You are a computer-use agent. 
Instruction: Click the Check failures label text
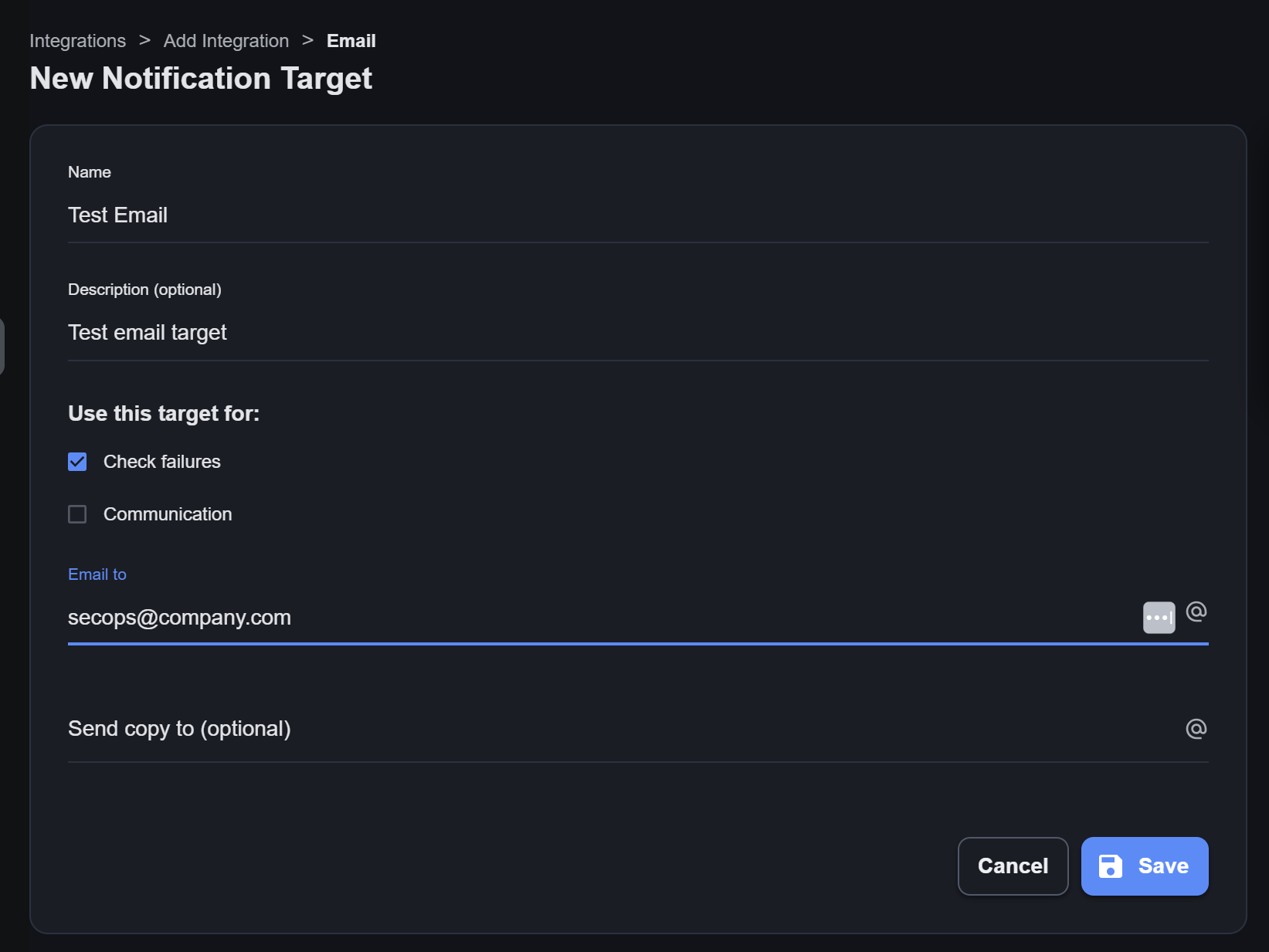pyautogui.click(x=162, y=462)
